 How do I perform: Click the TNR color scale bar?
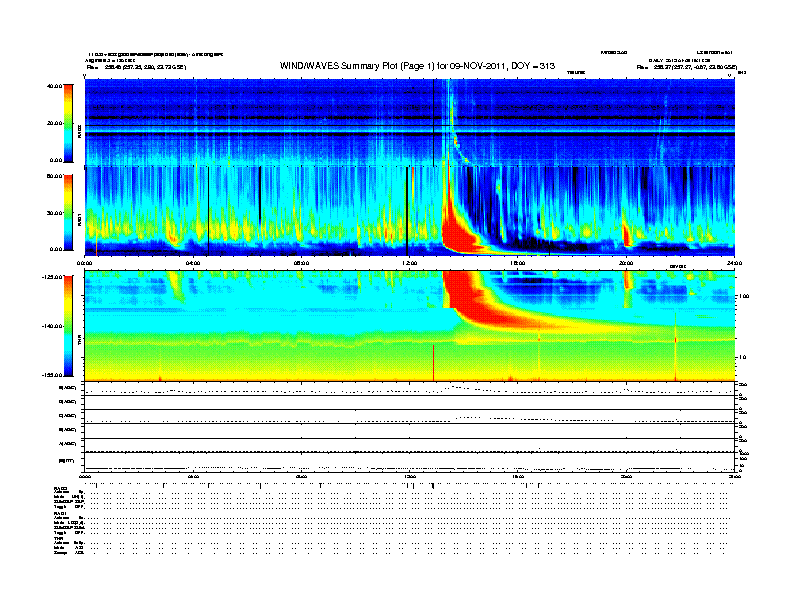click(x=68, y=326)
